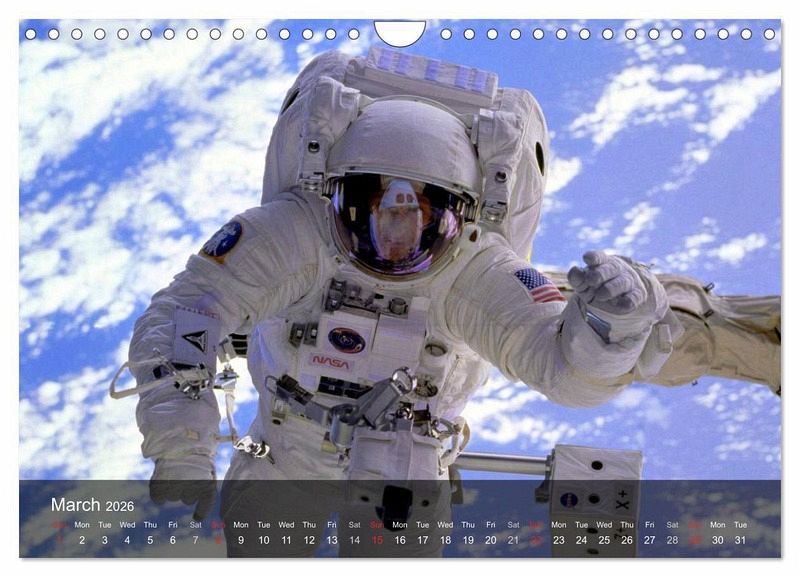Viewport: 800px width, 577px height.
Task: Click the Wed label above date 11
Action: click(x=286, y=525)
